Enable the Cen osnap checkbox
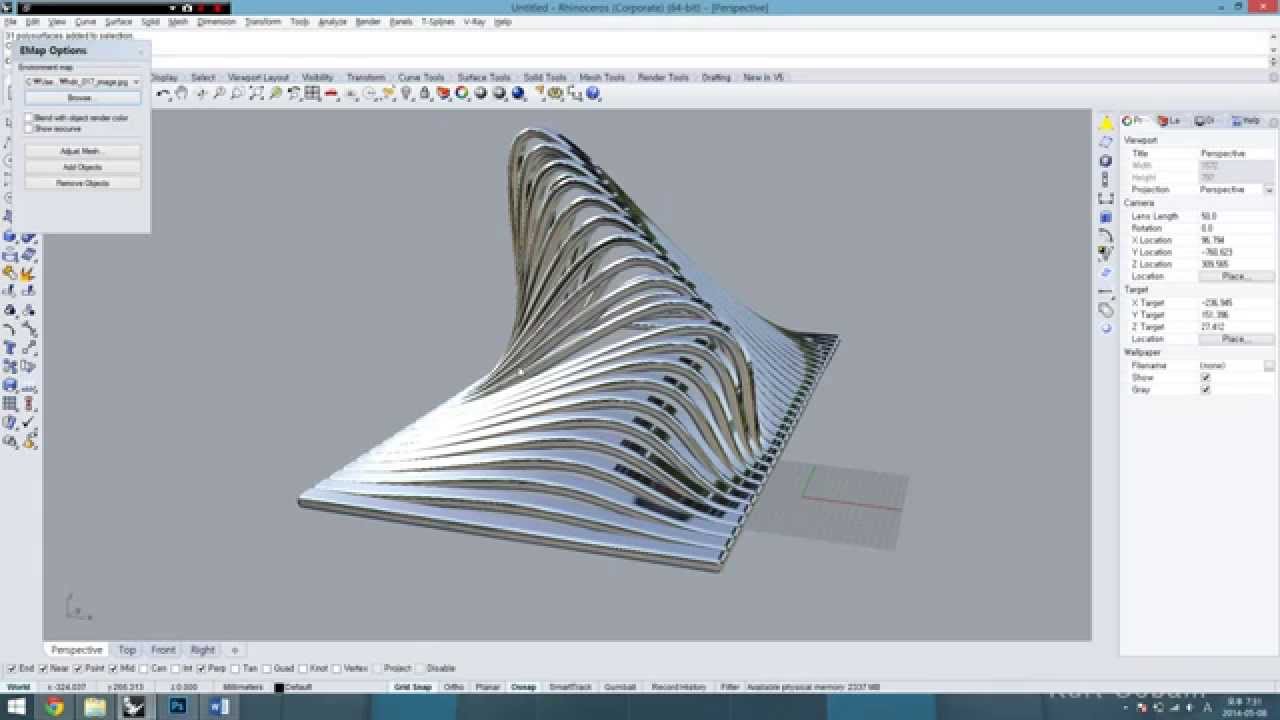Viewport: 1280px width, 720px height. click(x=145, y=668)
